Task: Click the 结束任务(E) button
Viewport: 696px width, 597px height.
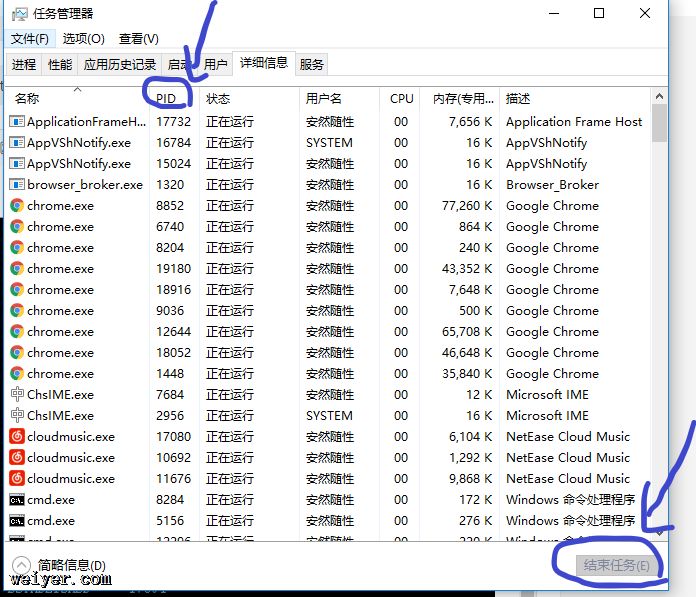Action: click(616, 566)
